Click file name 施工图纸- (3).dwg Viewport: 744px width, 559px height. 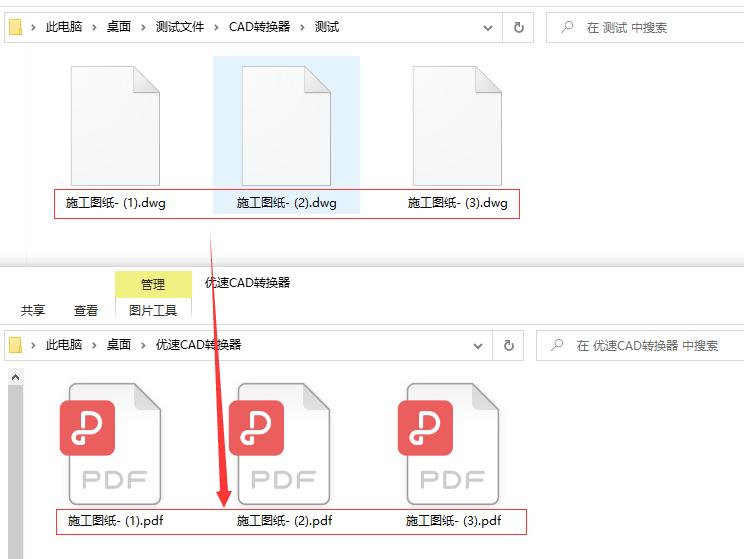(457, 203)
